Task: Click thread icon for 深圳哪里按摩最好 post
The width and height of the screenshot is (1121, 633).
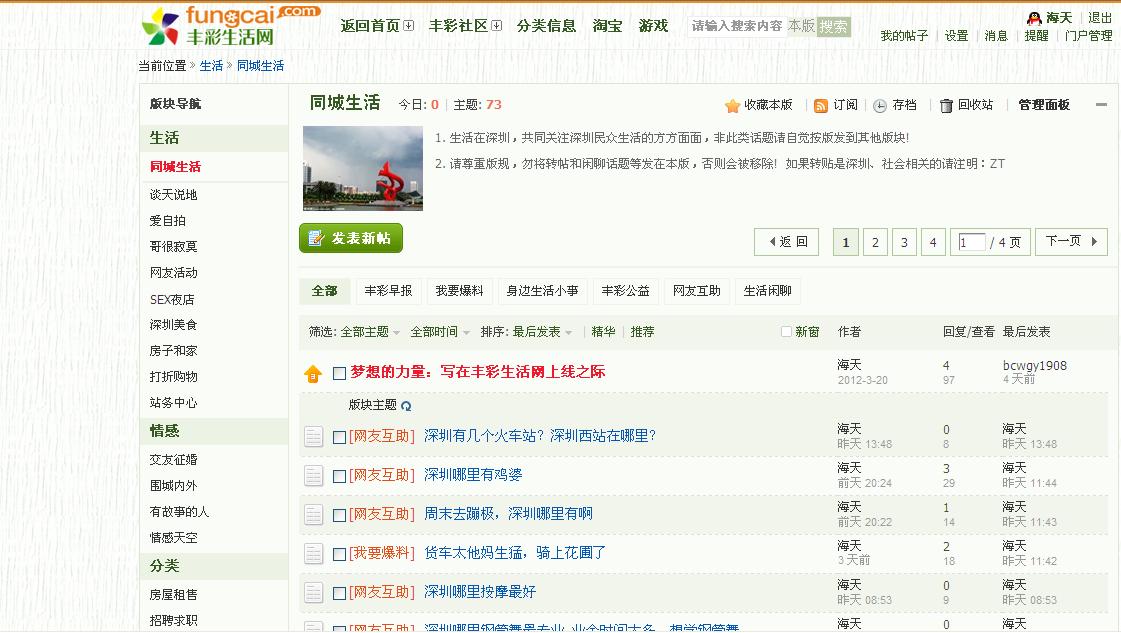Action: click(x=313, y=592)
